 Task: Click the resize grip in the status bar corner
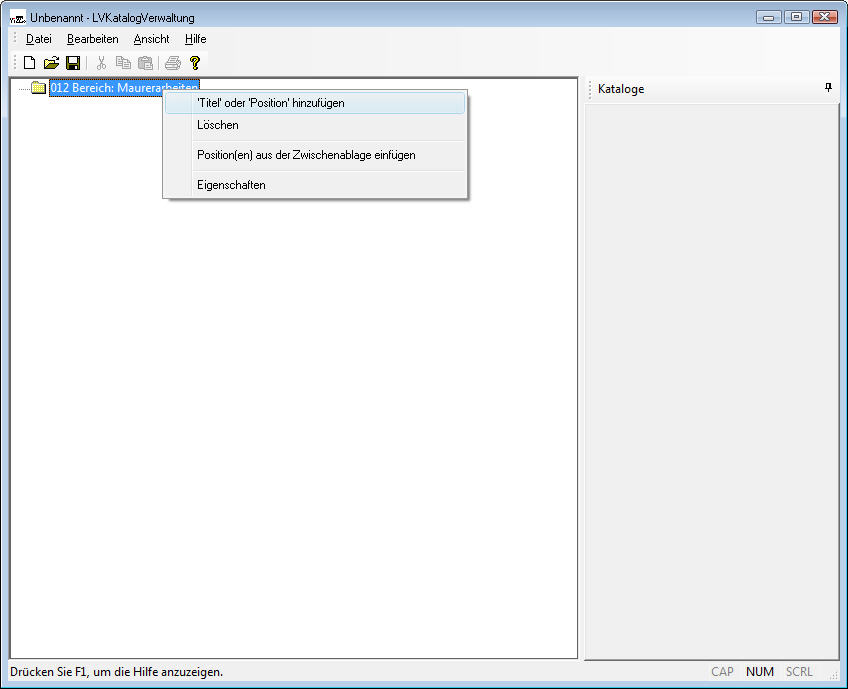(x=833, y=674)
